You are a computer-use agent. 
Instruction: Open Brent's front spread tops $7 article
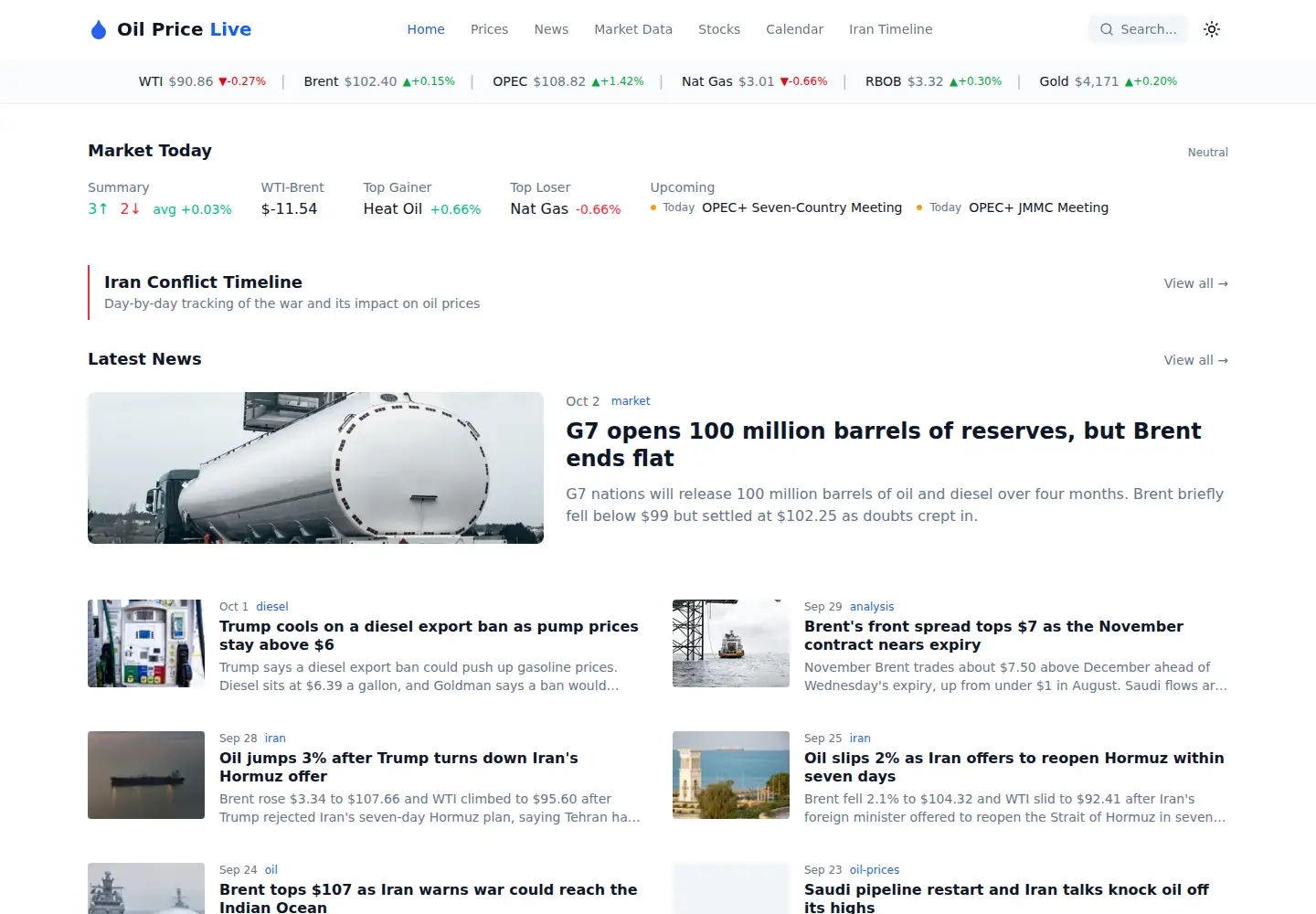coord(993,635)
